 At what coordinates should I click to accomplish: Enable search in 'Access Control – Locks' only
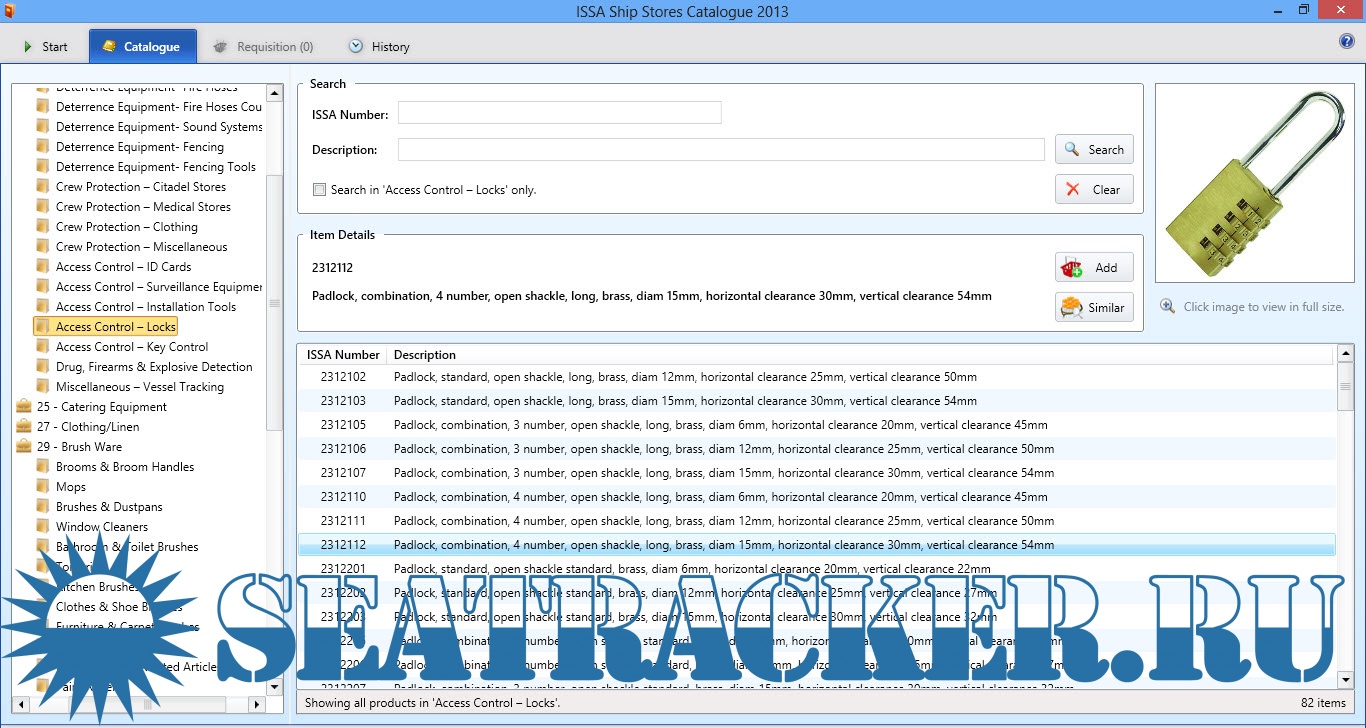coord(319,189)
